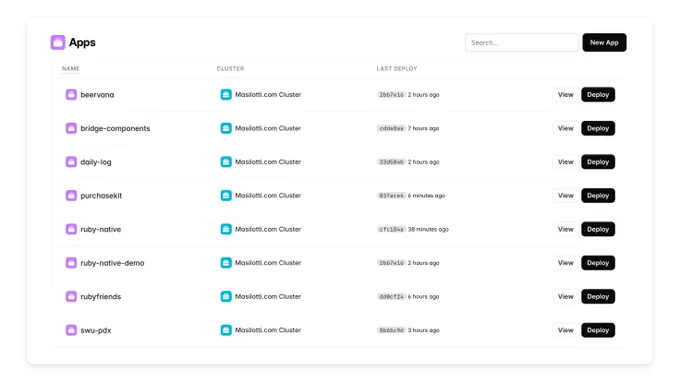View the ruby-native-demo app
The image size is (680, 382).
point(566,263)
